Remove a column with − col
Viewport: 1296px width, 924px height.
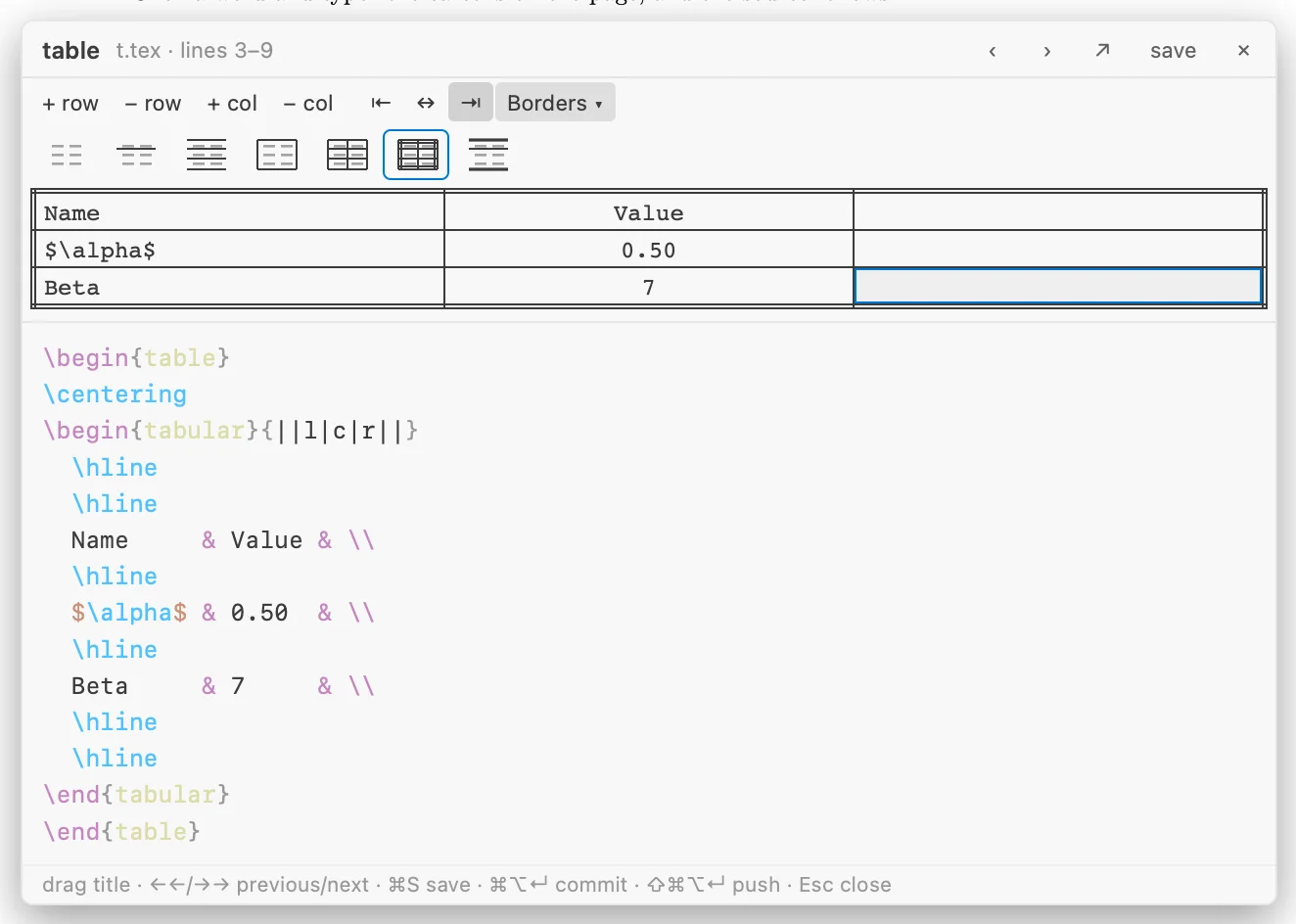[x=308, y=103]
